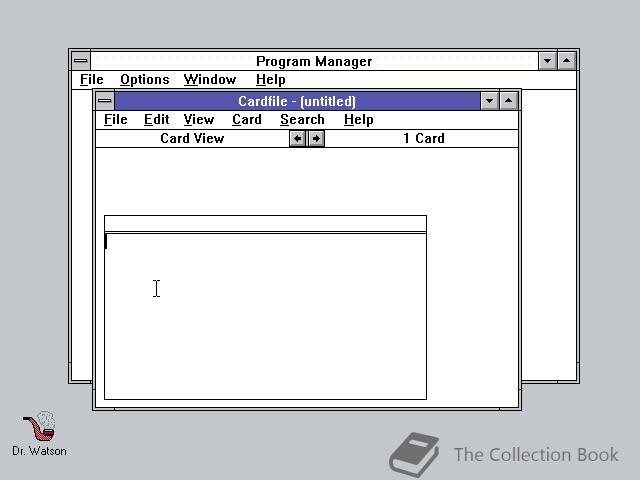
Task: Open Program Manager's Window menu
Action: point(210,80)
